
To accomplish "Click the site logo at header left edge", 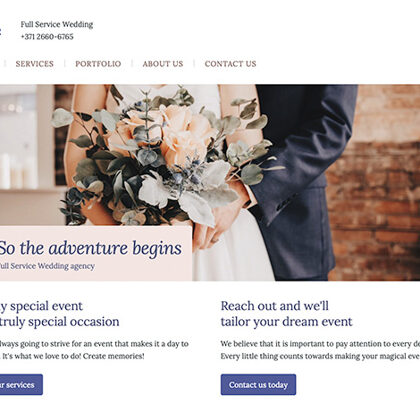I will tap(1, 32).
